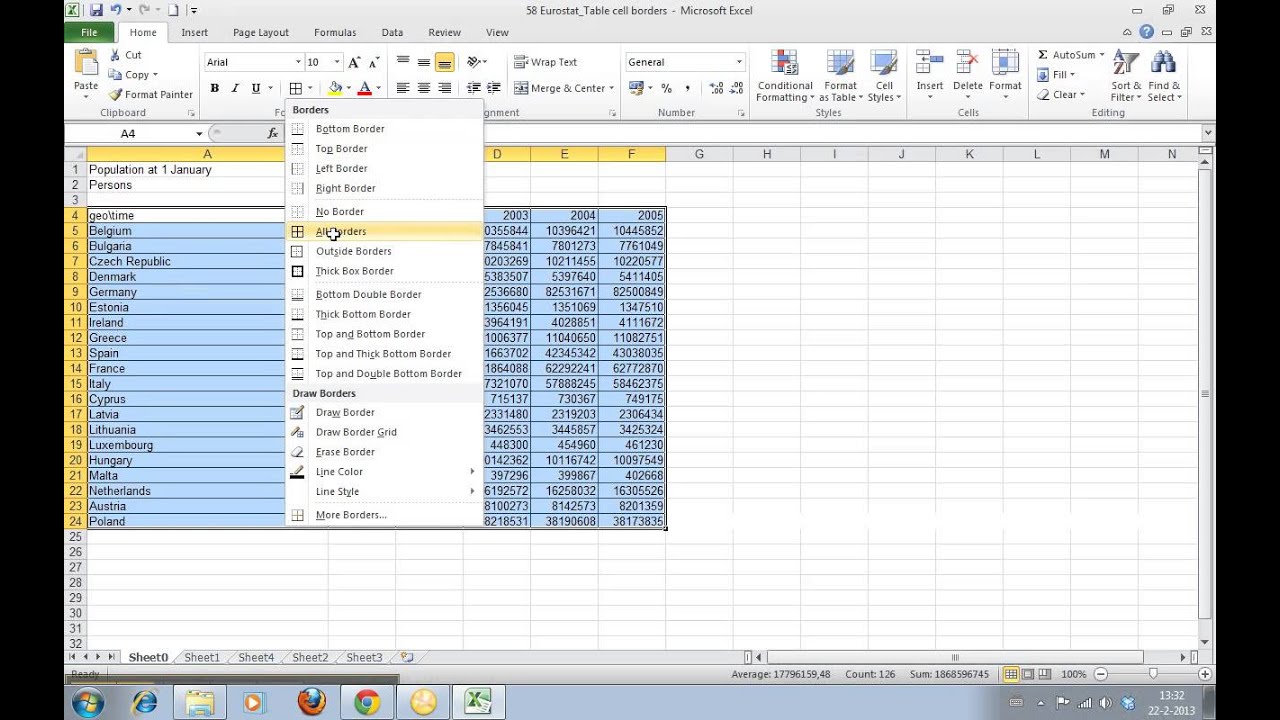Toggle Wrap Text
This screenshot has height=720, width=1280.
pyautogui.click(x=545, y=62)
